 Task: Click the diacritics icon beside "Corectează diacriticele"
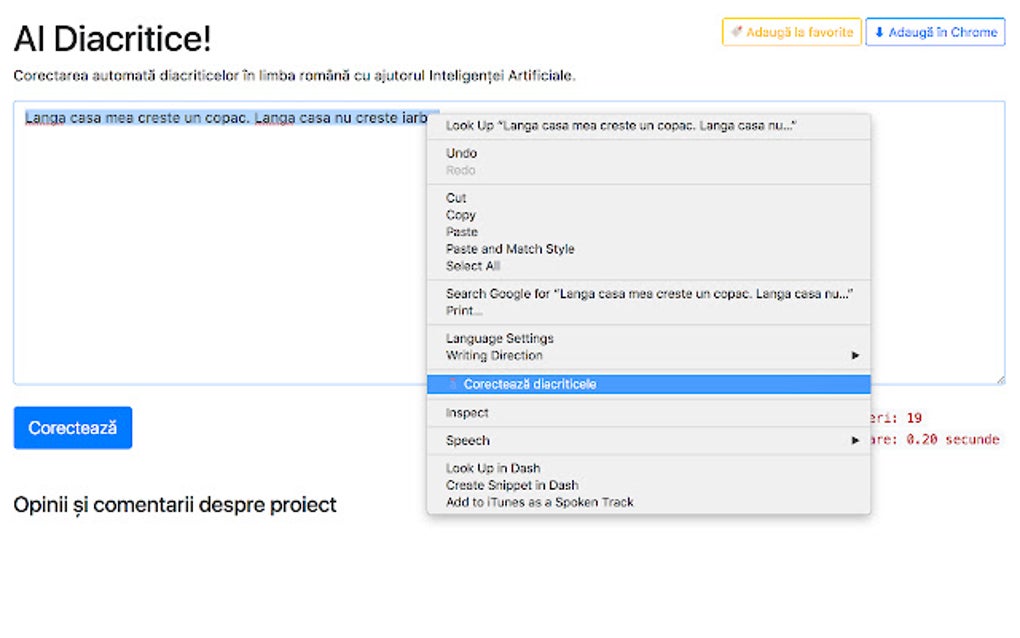(455, 384)
